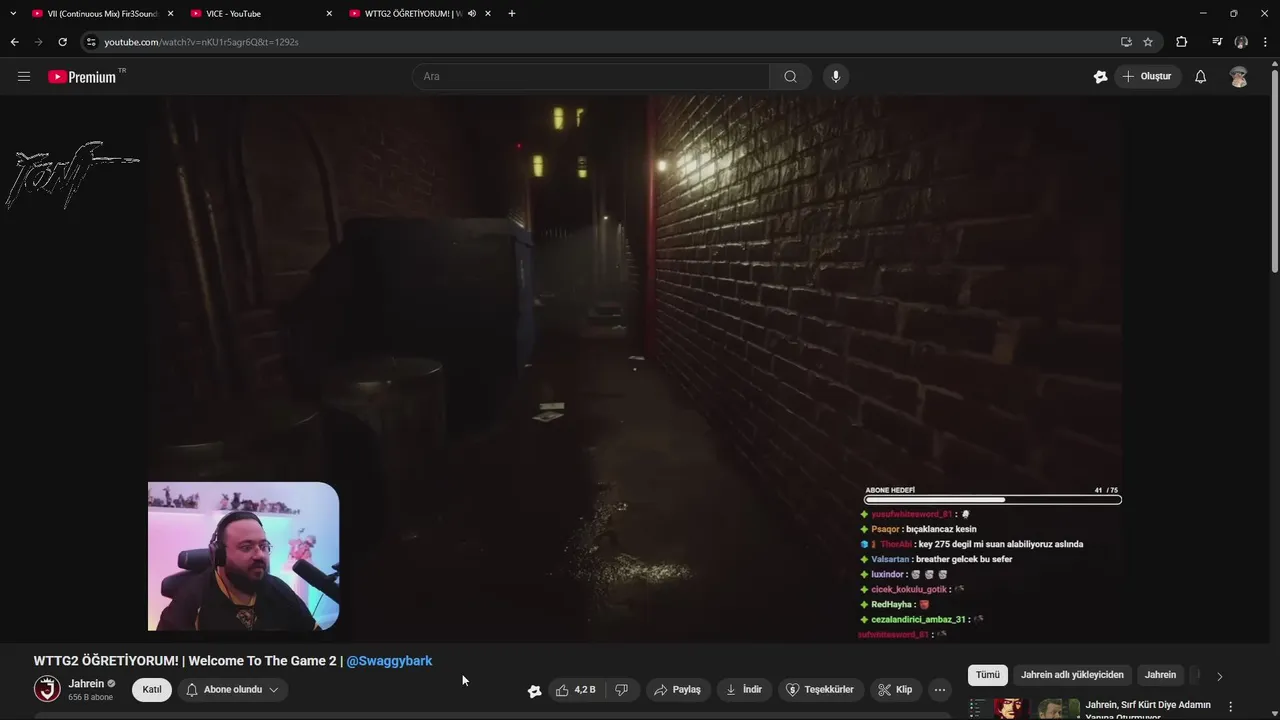Viewport: 1280px width, 720px height.
Task: Open the Jahrein channel name link
Action: 86,683
